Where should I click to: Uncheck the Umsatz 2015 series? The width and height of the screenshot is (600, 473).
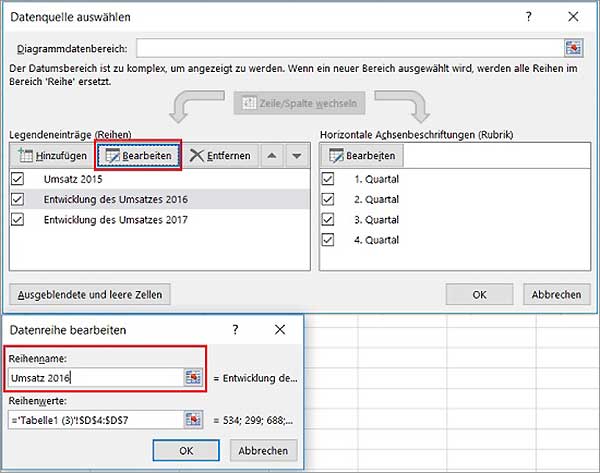coord(18,179)
